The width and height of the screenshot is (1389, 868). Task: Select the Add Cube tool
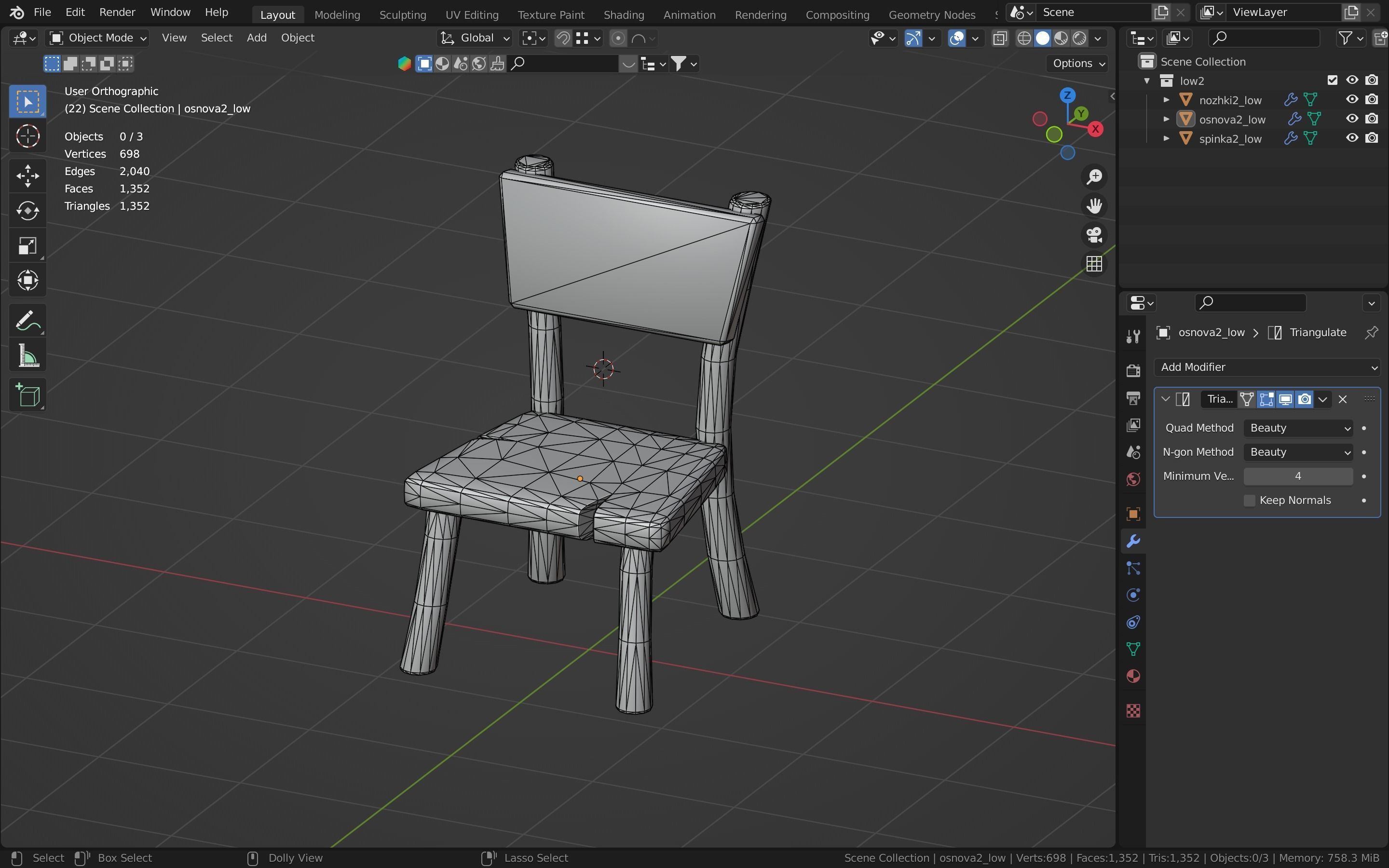(x=27, y=395)
